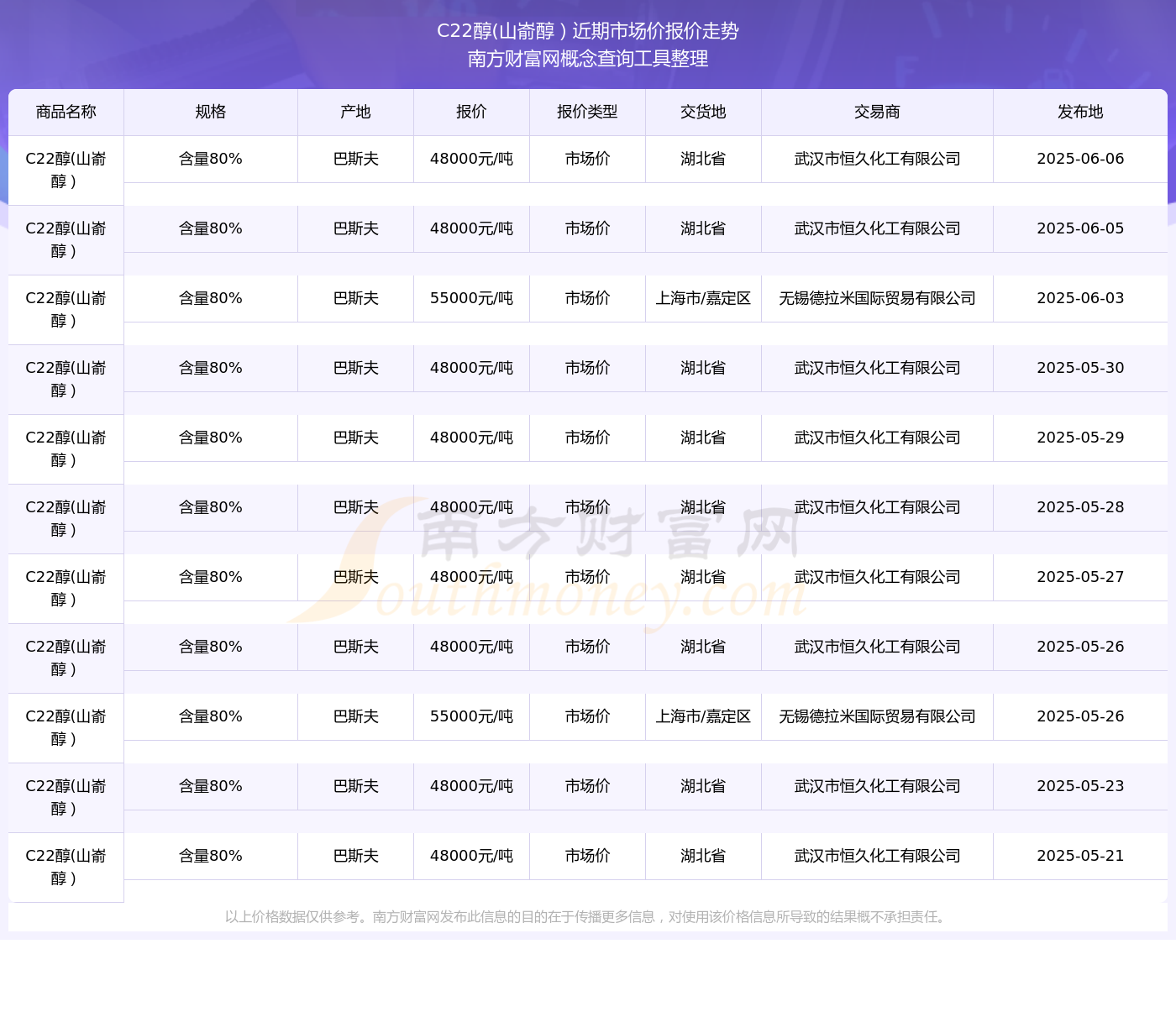Image resolution: width=1176 pixels, height=1012 pixels.
Task: Click the title C22醇(山嵛醇) 近期市场价报价走势
Action: [588, 31]
